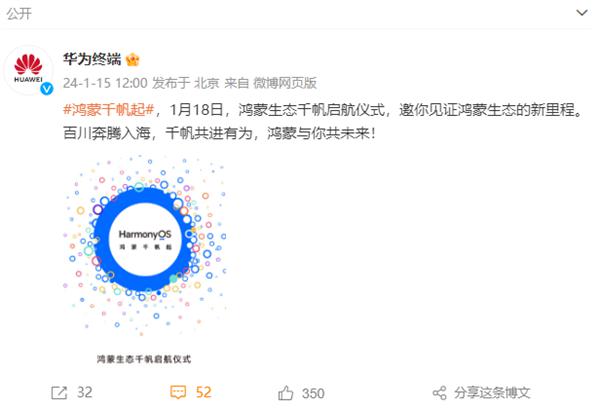Open comments via the orange comment icon
Image resolution: width=600 pixels, height=409 pixels.
tap(178, 392)
